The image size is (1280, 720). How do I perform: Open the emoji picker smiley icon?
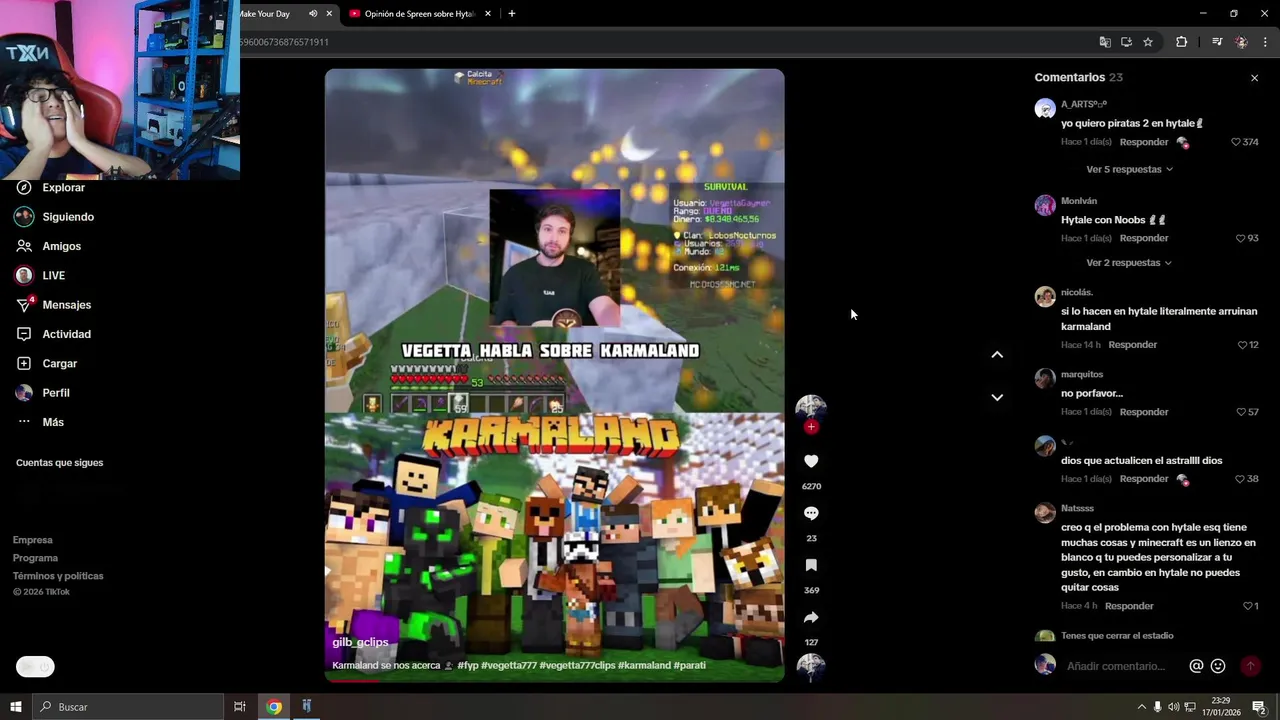point(1218,666)
